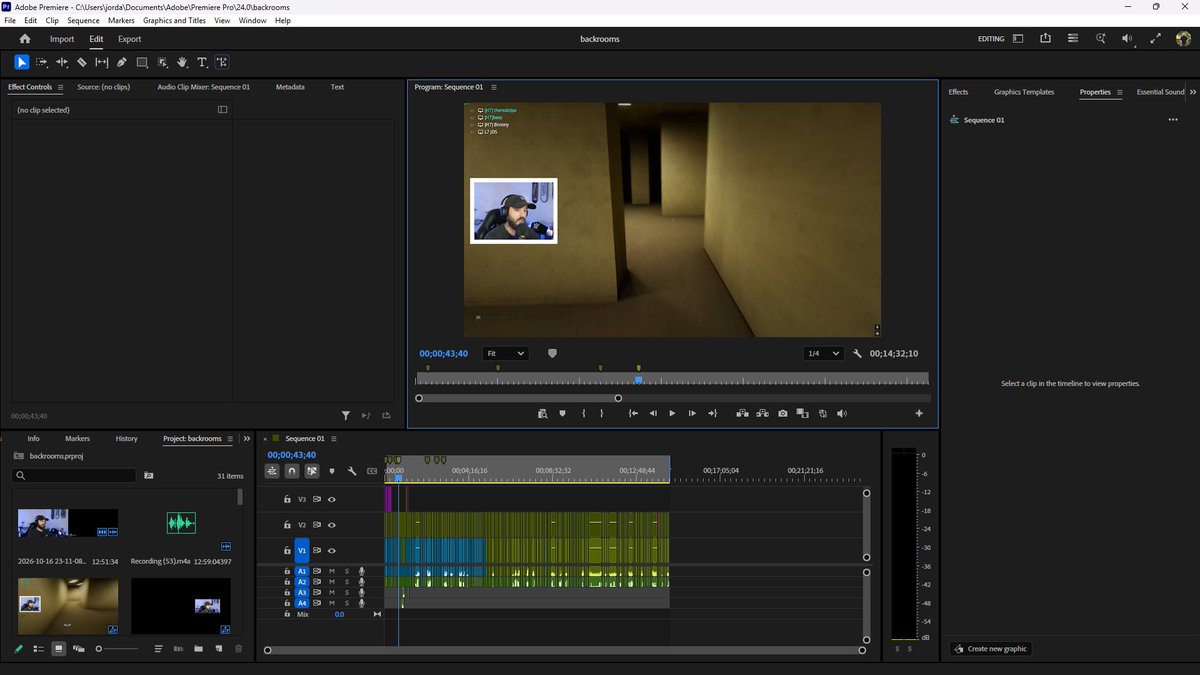Viewport: 1200px width, 675px height.
Task: Open the Effect Controls panel menu
Action: coord(59,88)
